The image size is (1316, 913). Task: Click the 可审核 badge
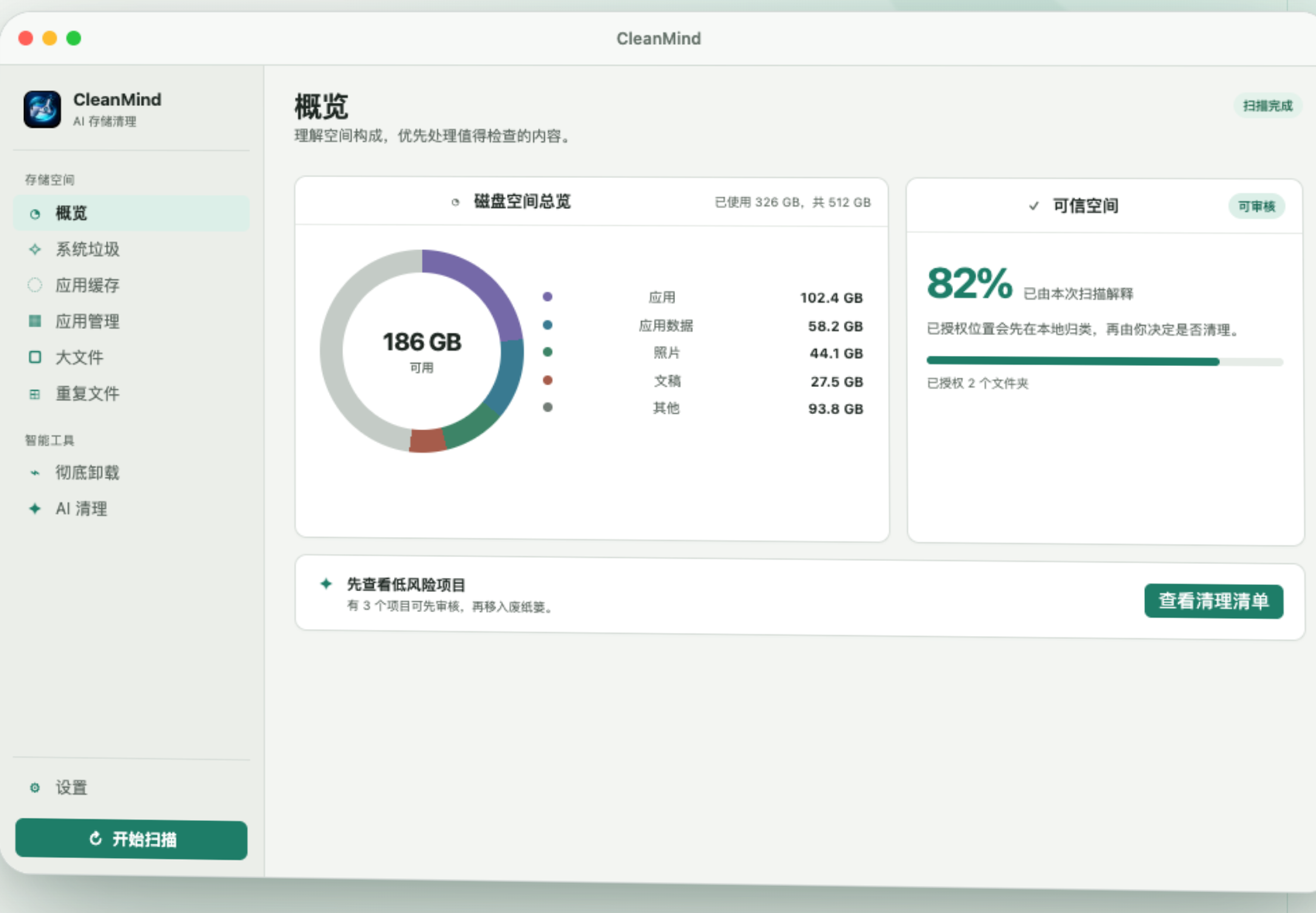[1256, 207]
